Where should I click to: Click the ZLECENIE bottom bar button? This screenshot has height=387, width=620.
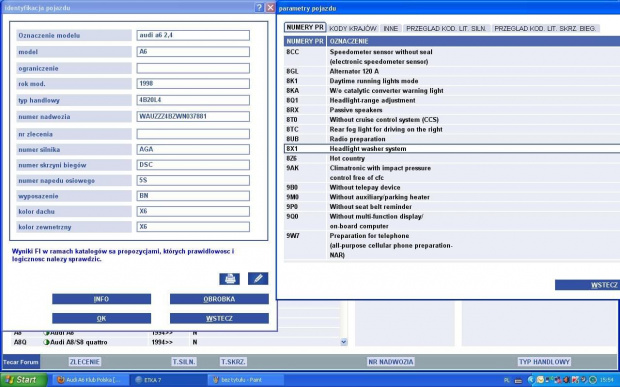pos(85,362)
